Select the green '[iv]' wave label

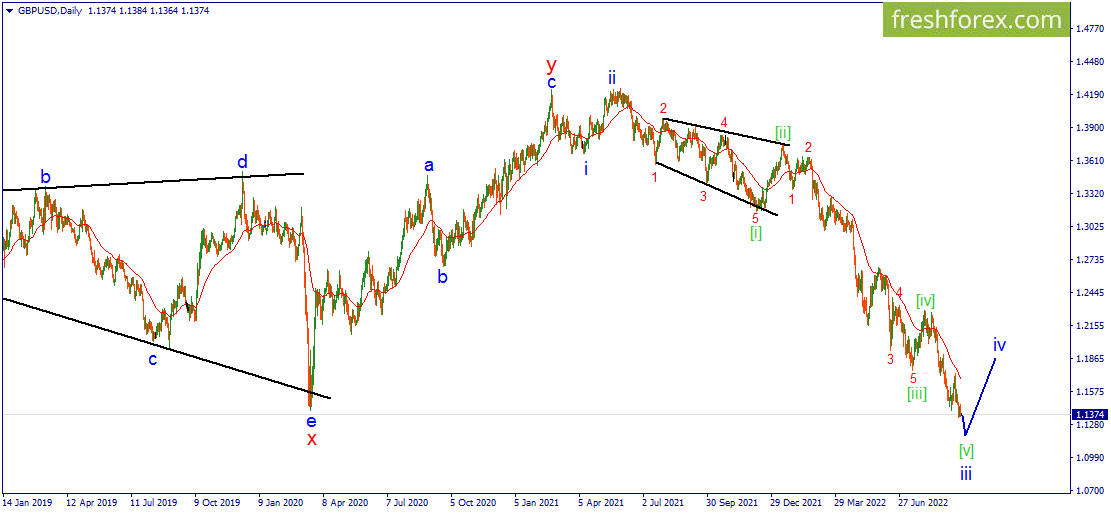925,301
